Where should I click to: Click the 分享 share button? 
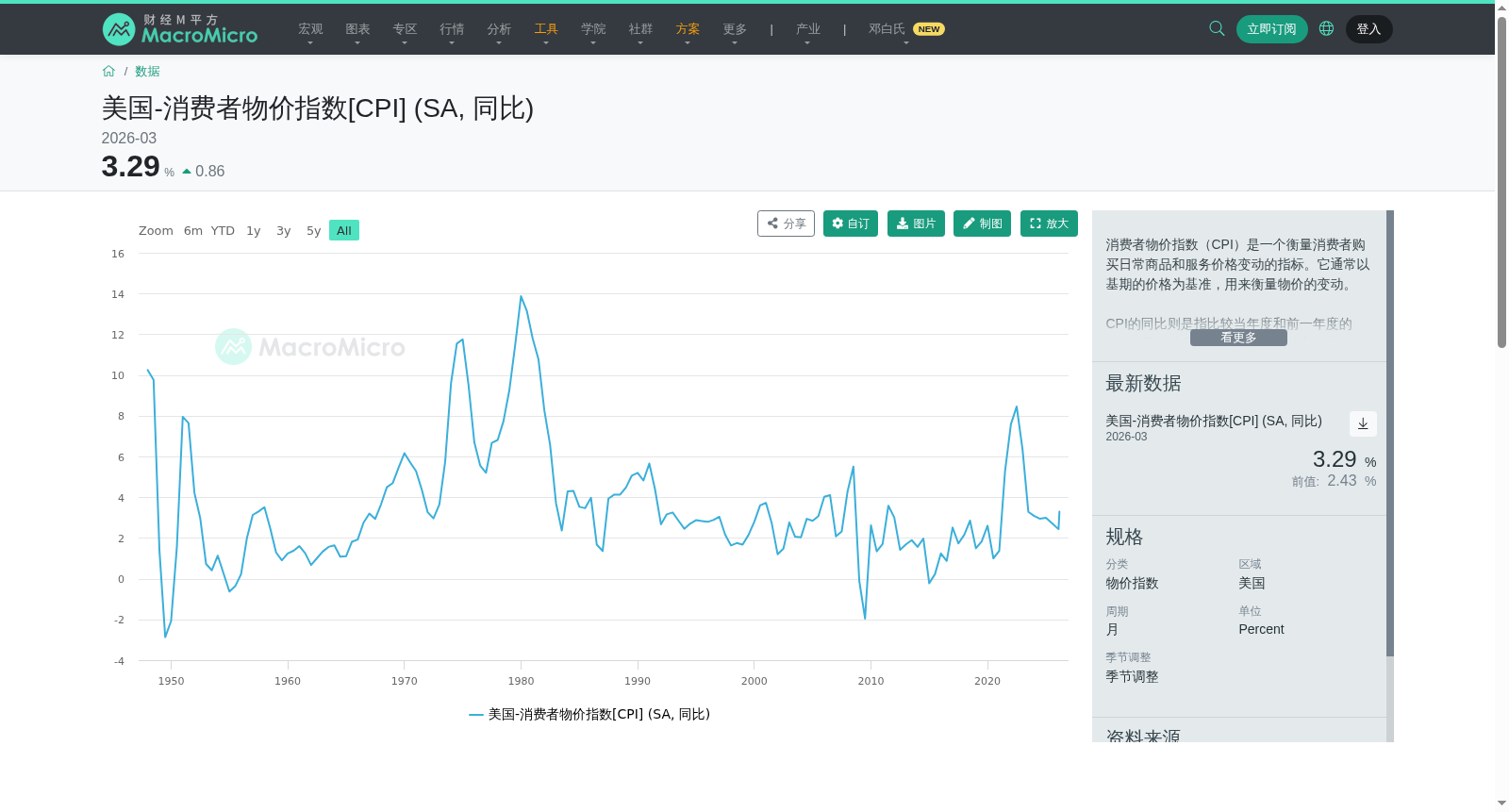[786, 224]
